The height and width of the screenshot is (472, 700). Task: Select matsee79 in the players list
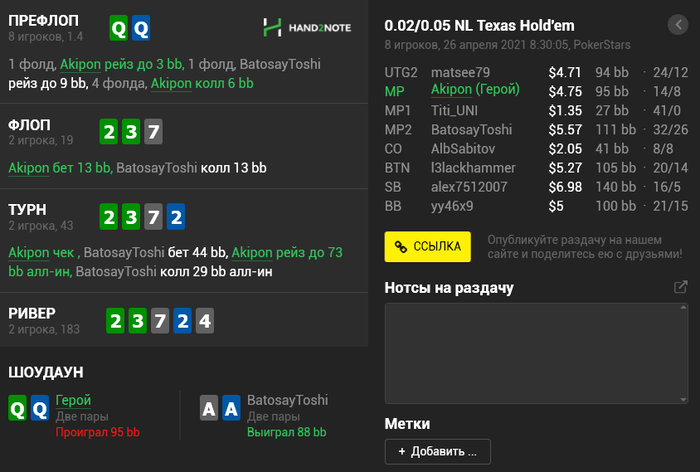[x=460, y=72]
